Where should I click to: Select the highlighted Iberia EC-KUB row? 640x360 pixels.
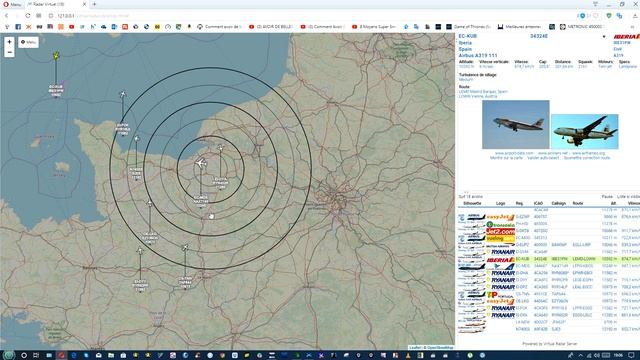pyautogui.click(x=549, y=259)
